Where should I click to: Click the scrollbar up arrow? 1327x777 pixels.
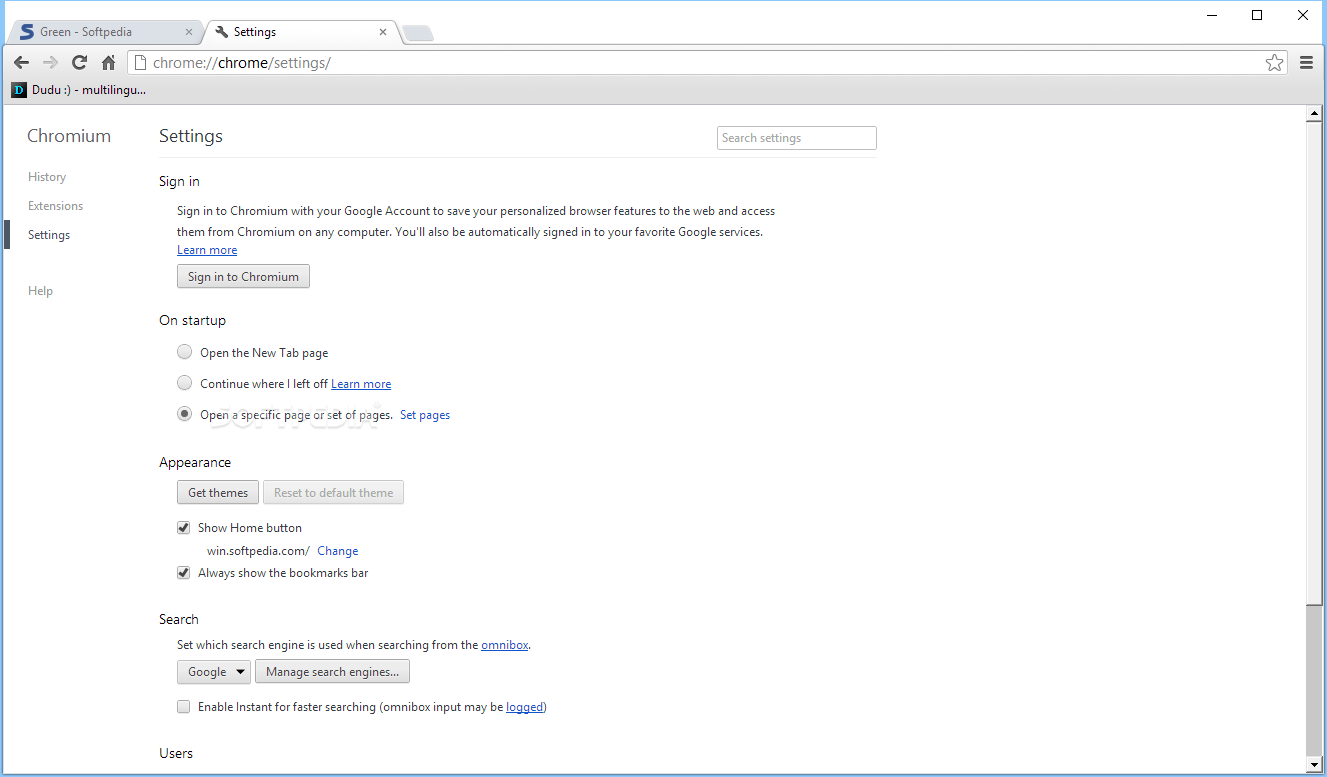click(x=1315, y=114)
